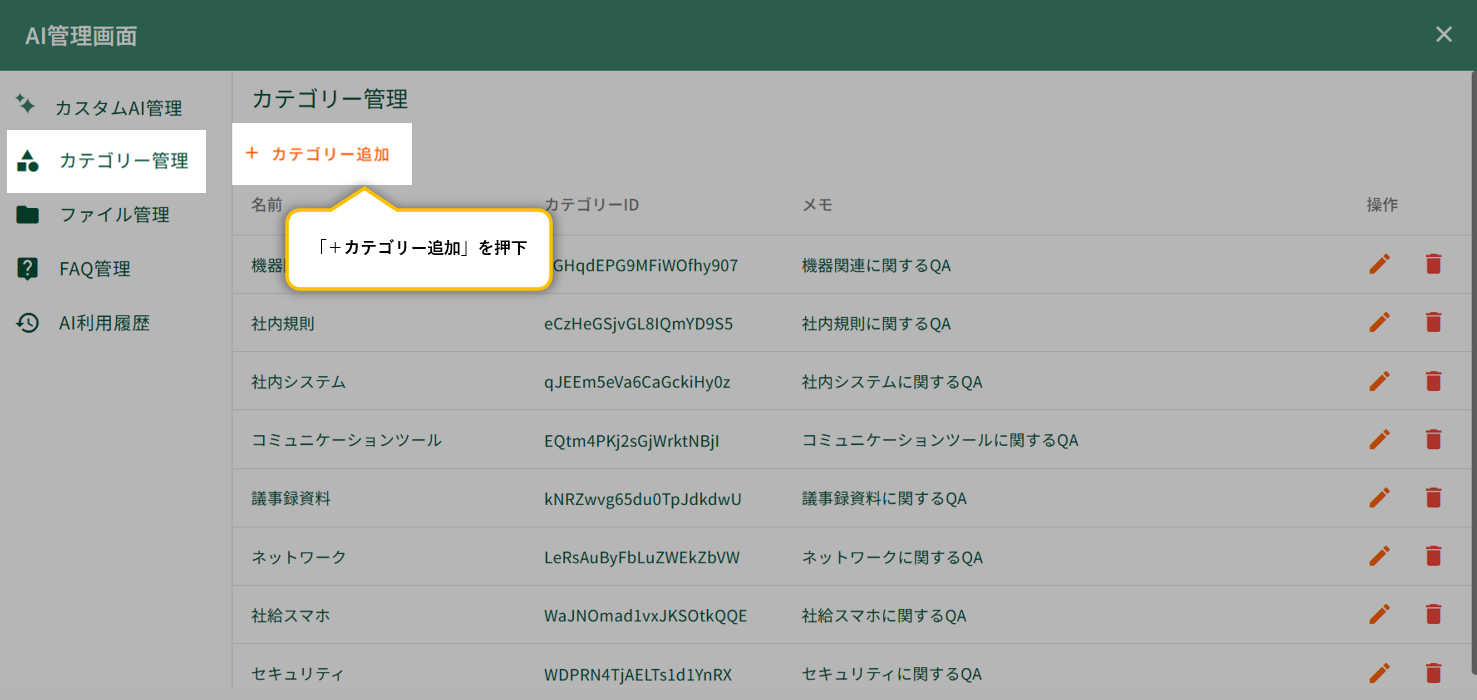The width and height of the screenshot is (1477, 700).
Task: View AI利用履歴 in the sidebar
Action: 104,323
